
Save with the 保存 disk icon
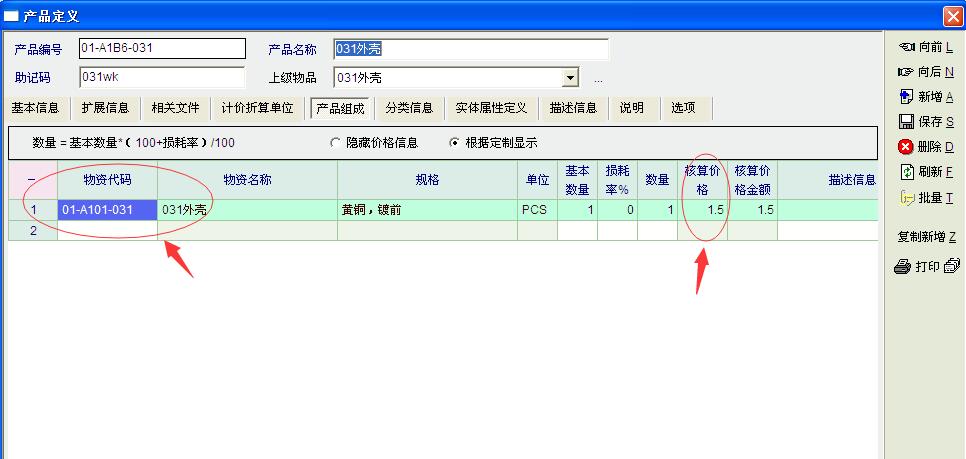click(x=907, y=122)
